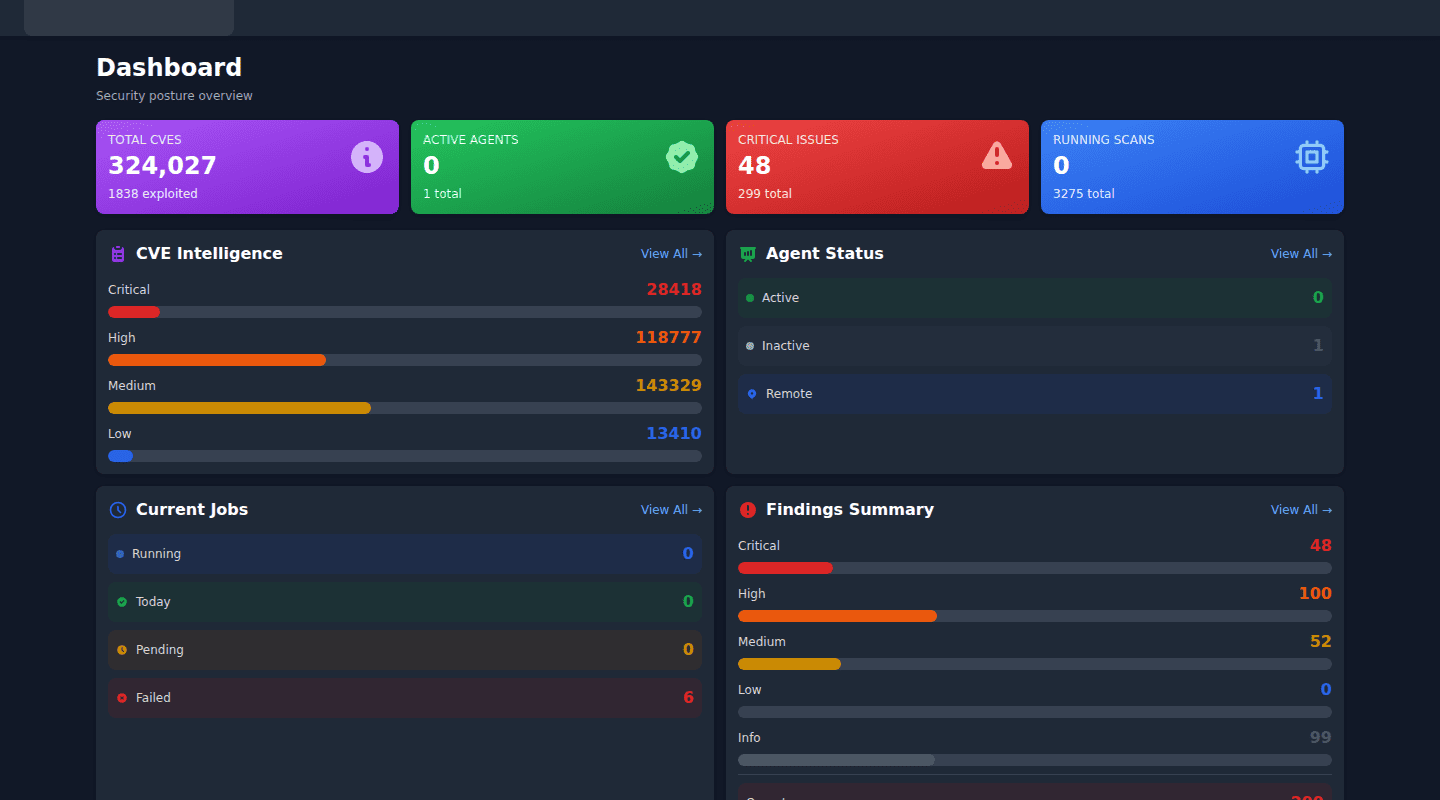The image size is (1440, 800).
Task: Open View All link for Current Jobs
Action: coord(671,510)
